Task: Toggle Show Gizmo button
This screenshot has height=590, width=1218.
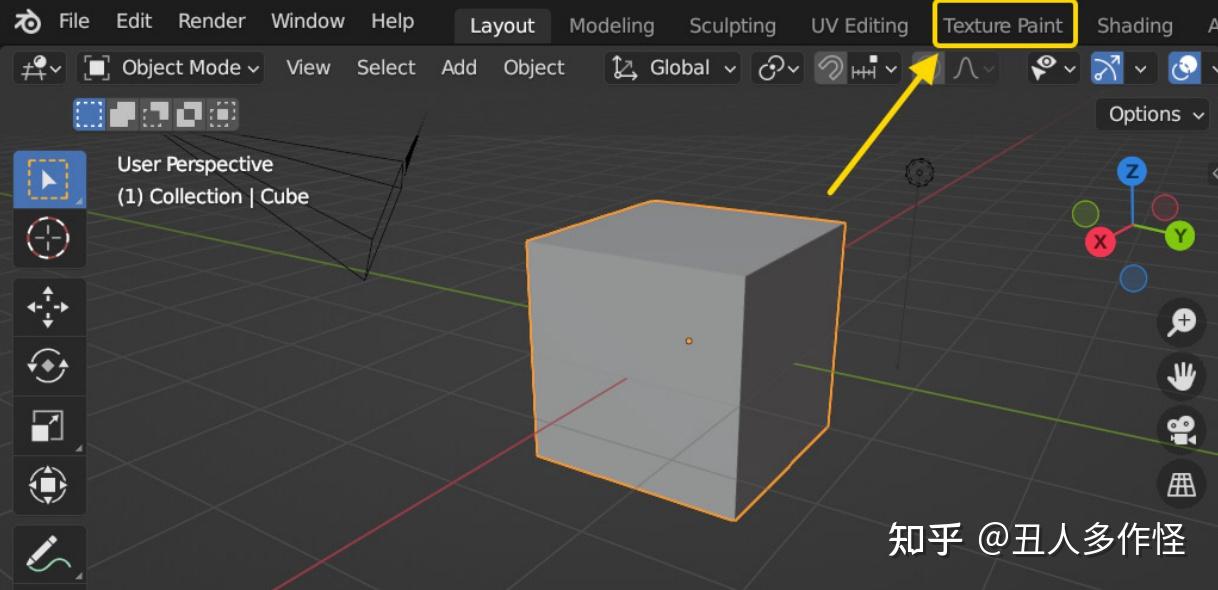Action: (1107, 68)
